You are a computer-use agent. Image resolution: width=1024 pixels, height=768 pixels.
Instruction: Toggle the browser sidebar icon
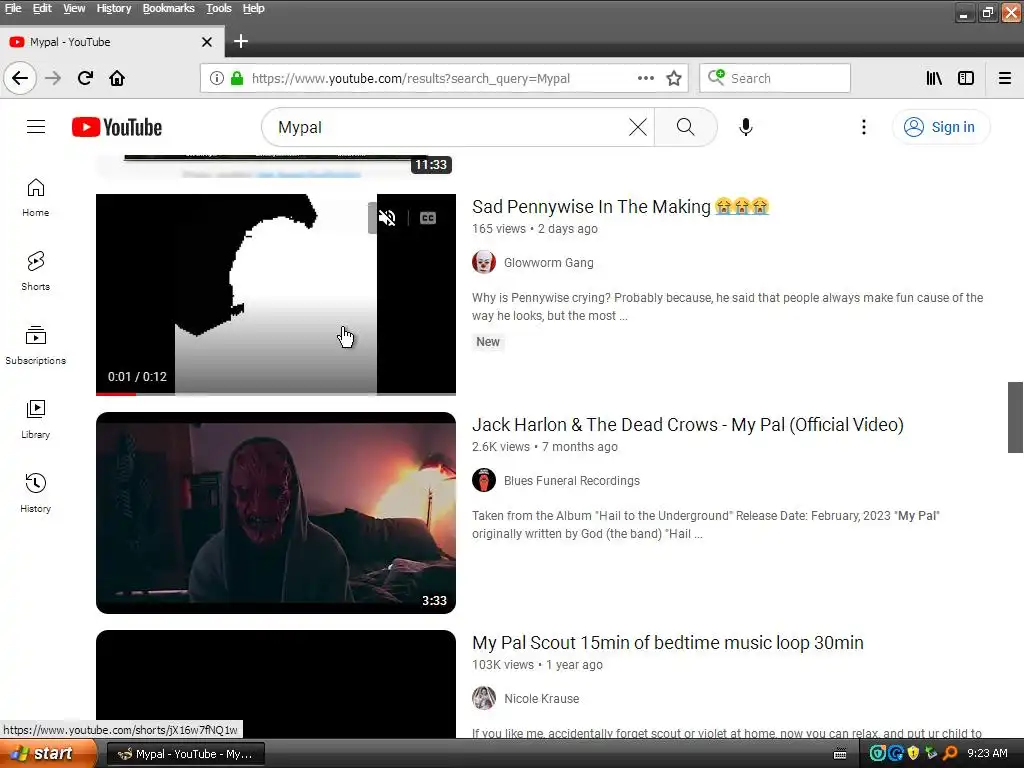(966, 78)
